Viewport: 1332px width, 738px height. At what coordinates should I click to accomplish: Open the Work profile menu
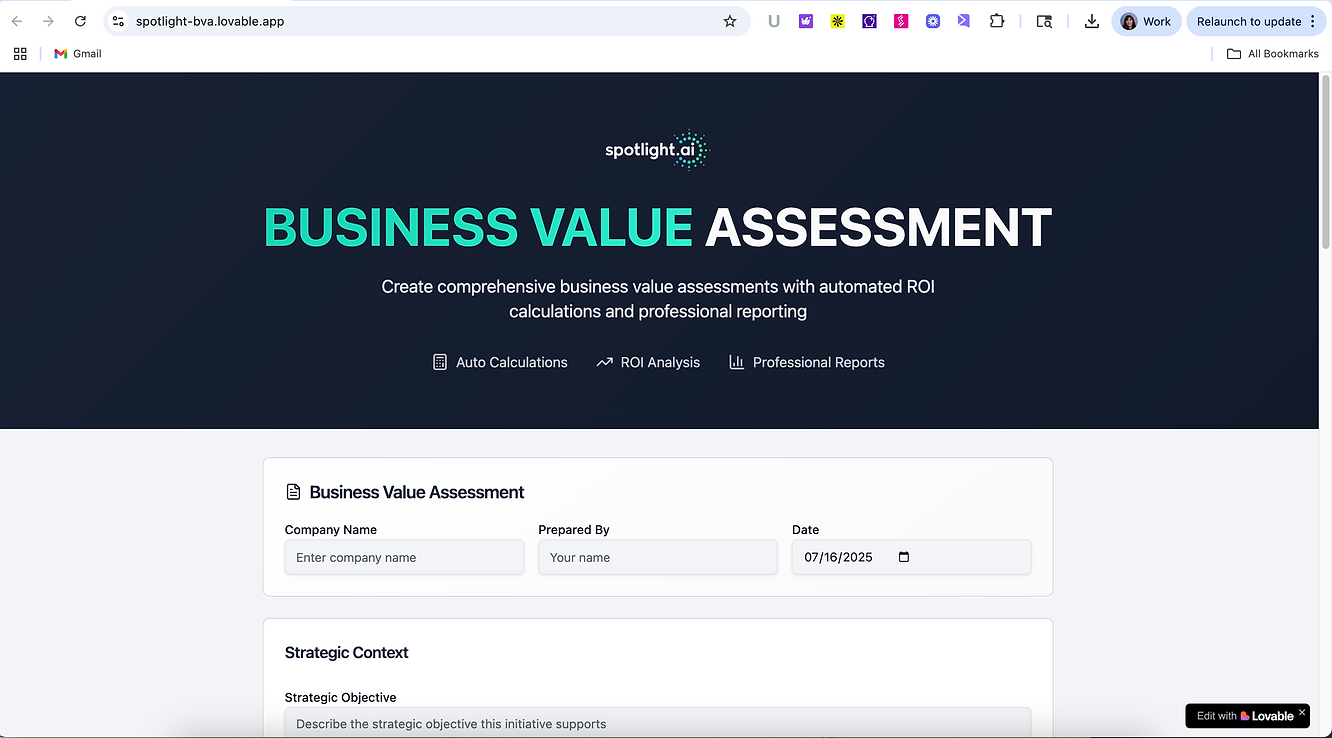pos(1146,21)
